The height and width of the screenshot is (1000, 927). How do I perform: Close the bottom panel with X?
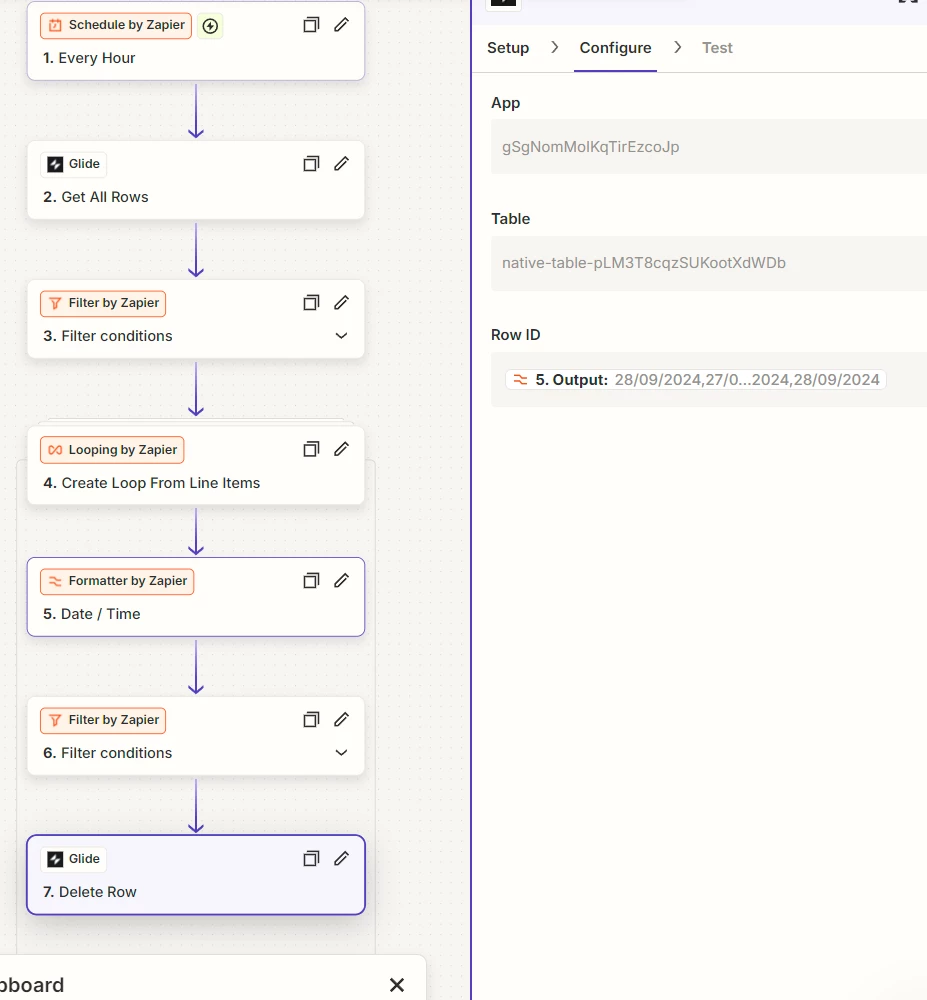[397, 985]
